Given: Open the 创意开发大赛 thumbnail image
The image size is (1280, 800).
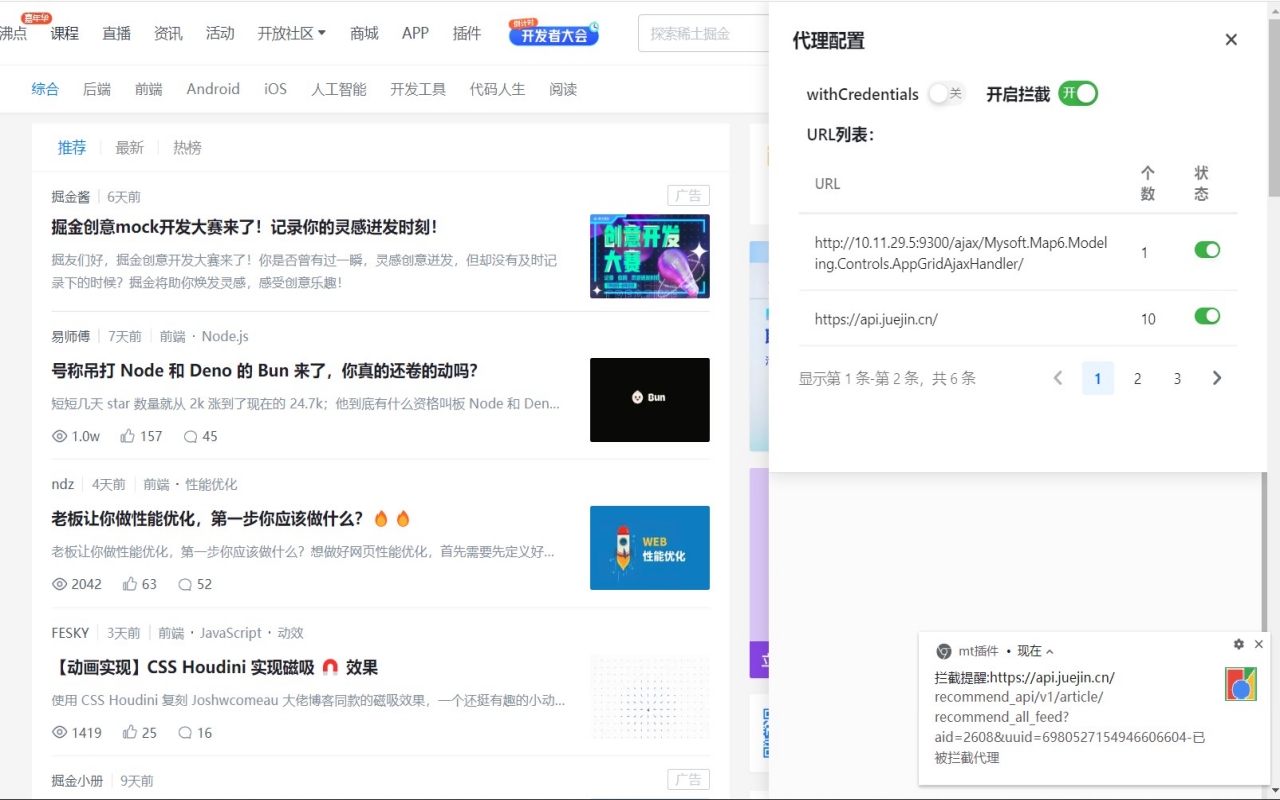Looking at the screenshot, I should tap(650, 256).
